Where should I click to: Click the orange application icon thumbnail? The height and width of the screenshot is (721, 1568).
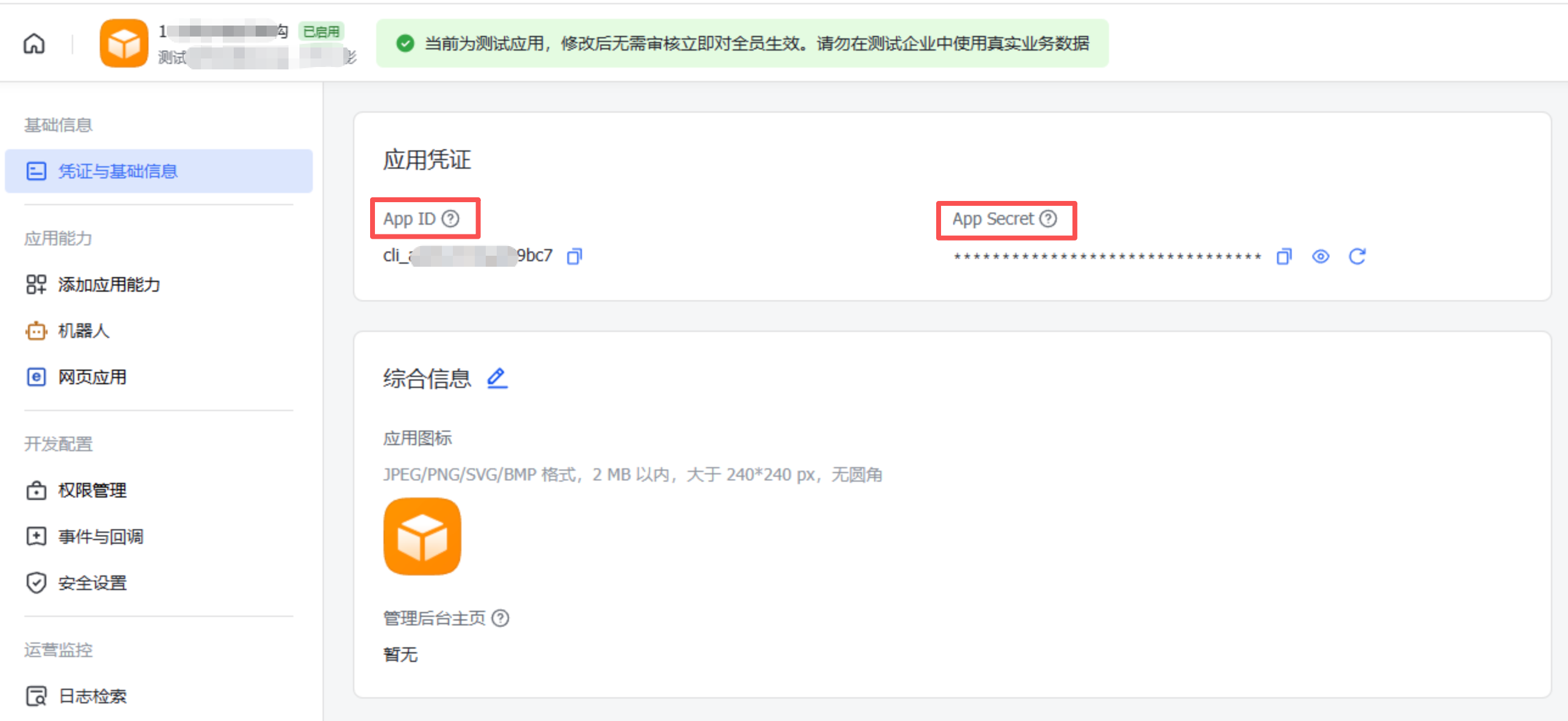pos(422,536)
